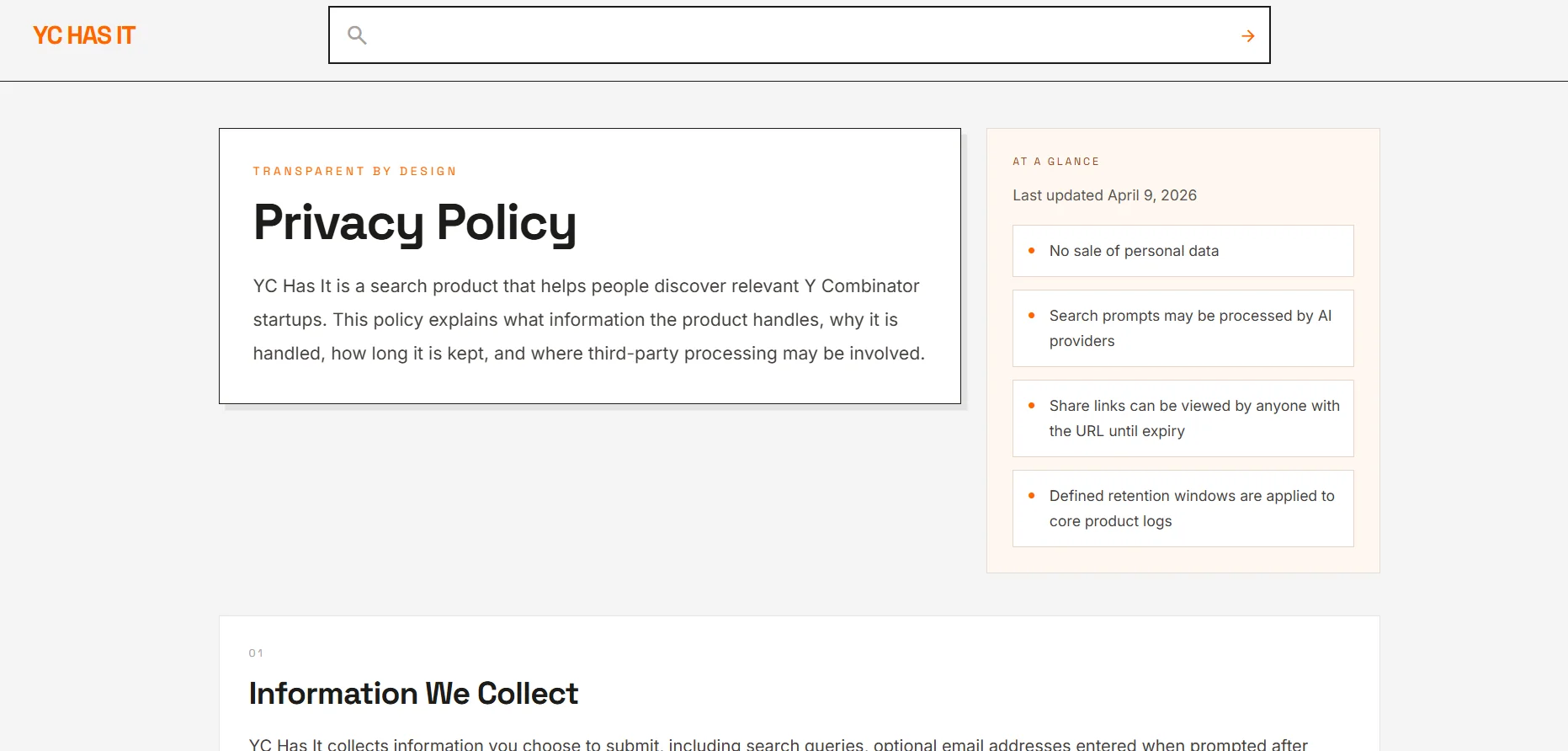Viewport: 1568px width, 751px height.
Task: Focus the search input field
Action: (x=799, y=35)
